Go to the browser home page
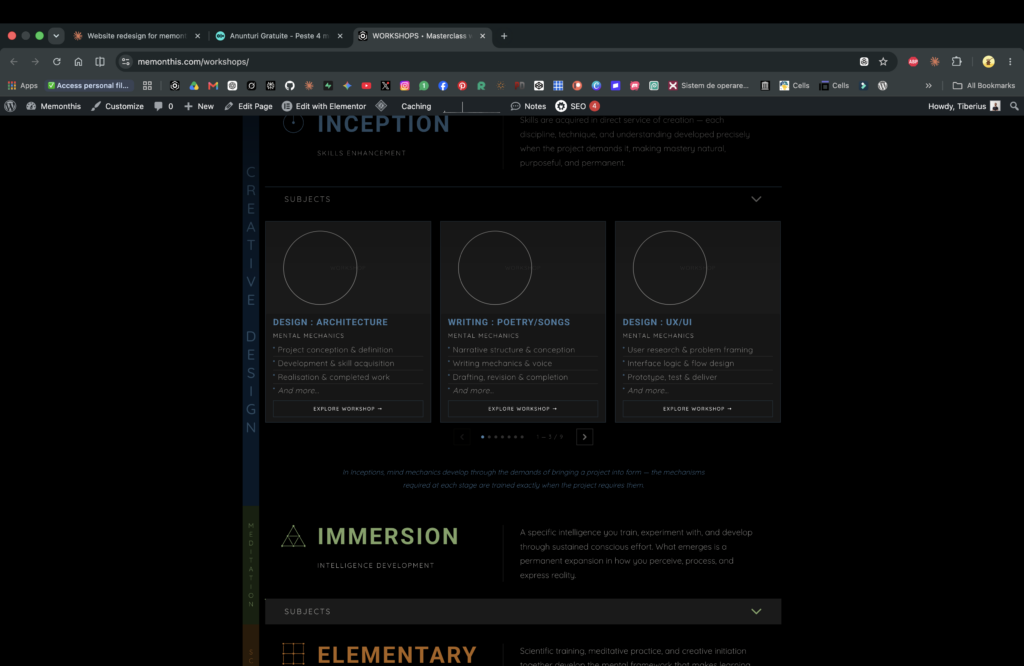 (78, 61)
